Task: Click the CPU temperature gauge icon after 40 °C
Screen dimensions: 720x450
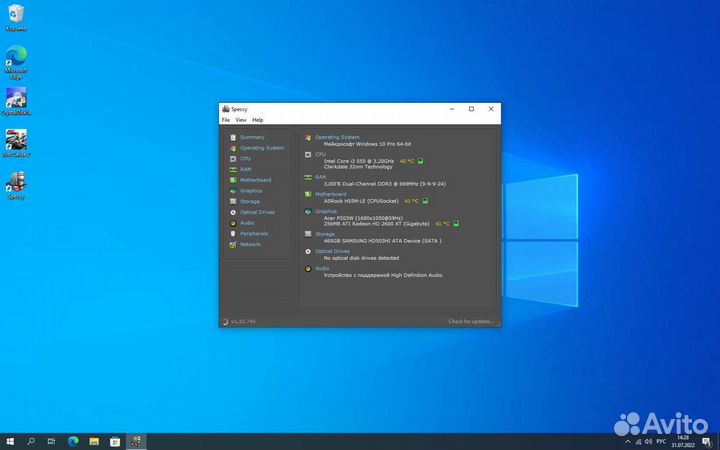Action: (420, 161)
